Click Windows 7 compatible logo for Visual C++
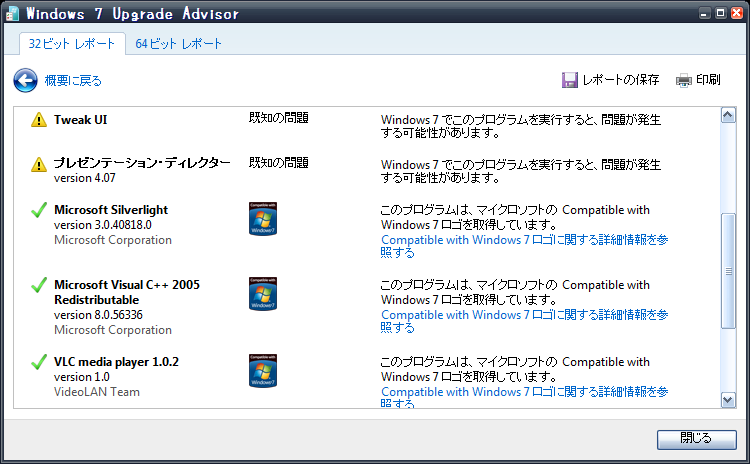 point(263,294)
